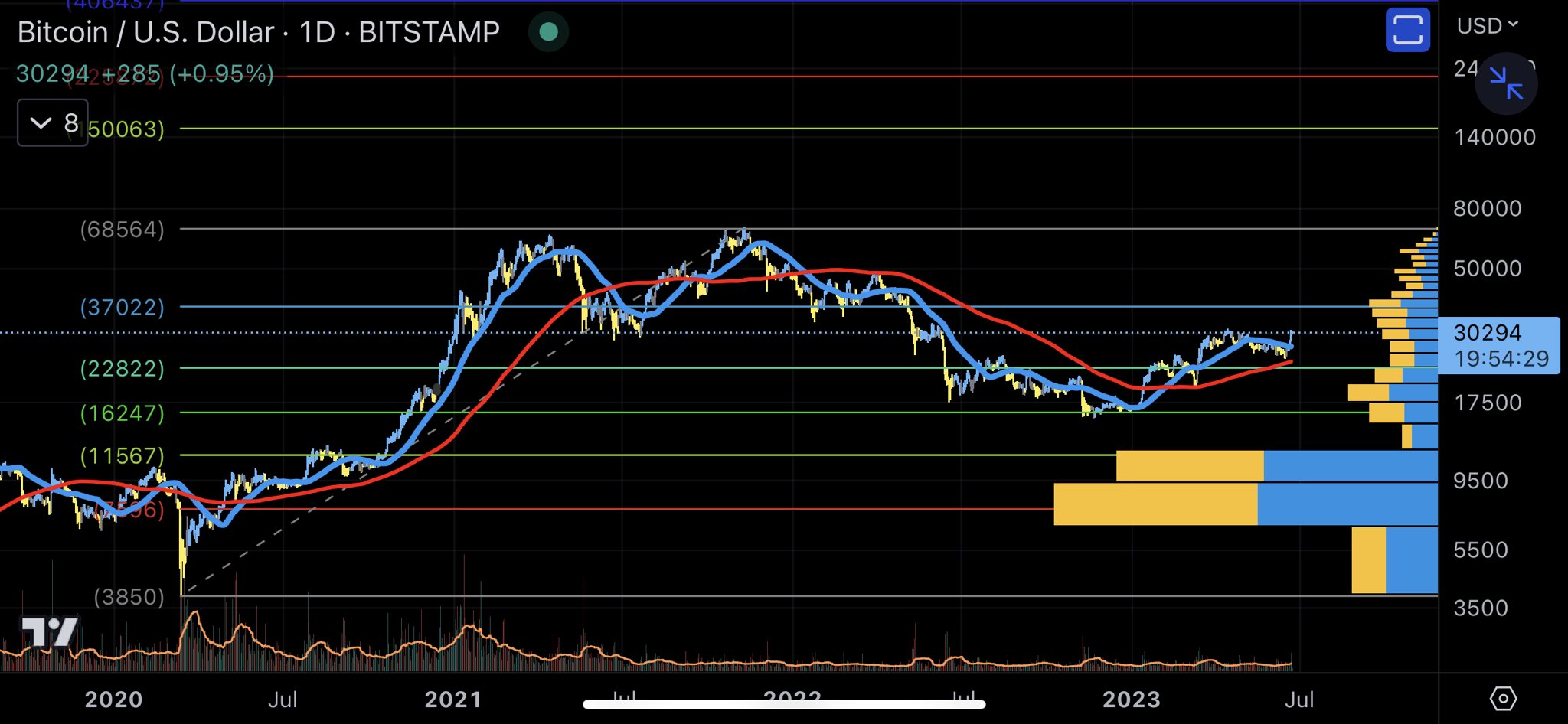1568x724 pixels.
Task: Expand the indicator legend showing 8
Action: pos(53,122)
